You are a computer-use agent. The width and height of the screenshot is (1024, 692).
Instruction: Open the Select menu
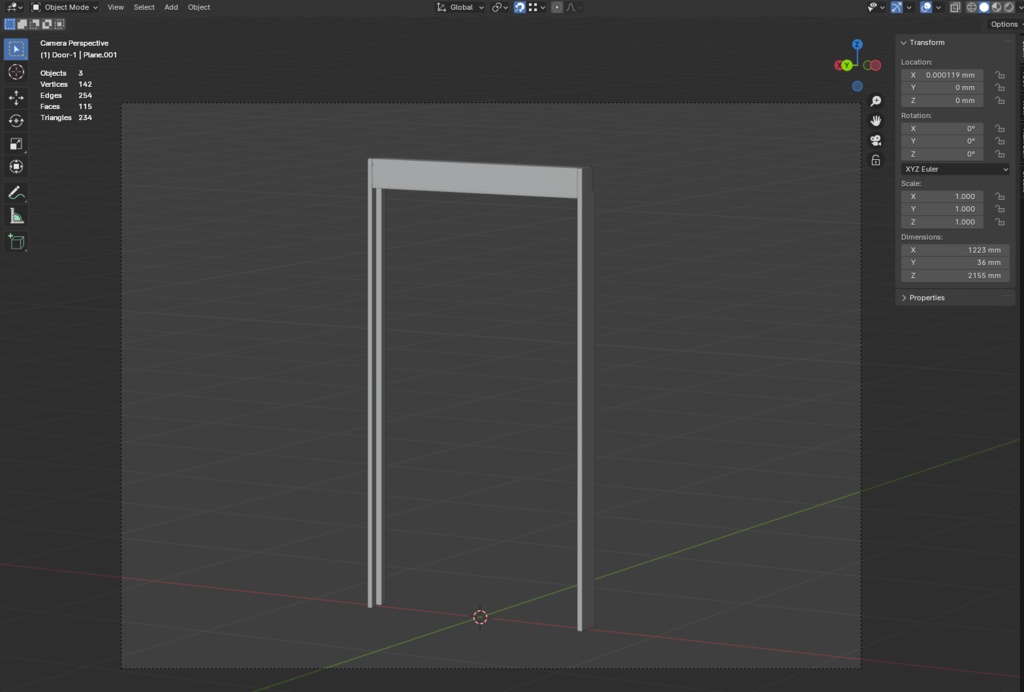click(x=144, y=7)
